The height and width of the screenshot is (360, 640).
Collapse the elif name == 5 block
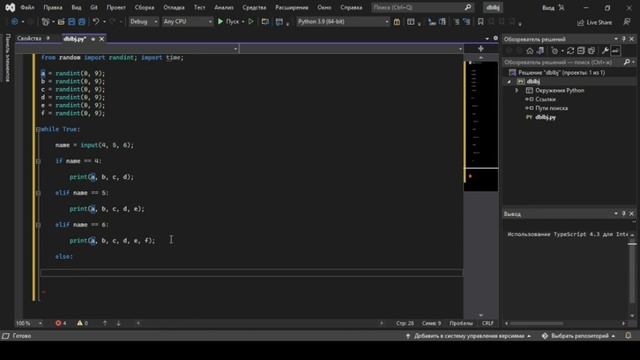[x=38, y=193]
